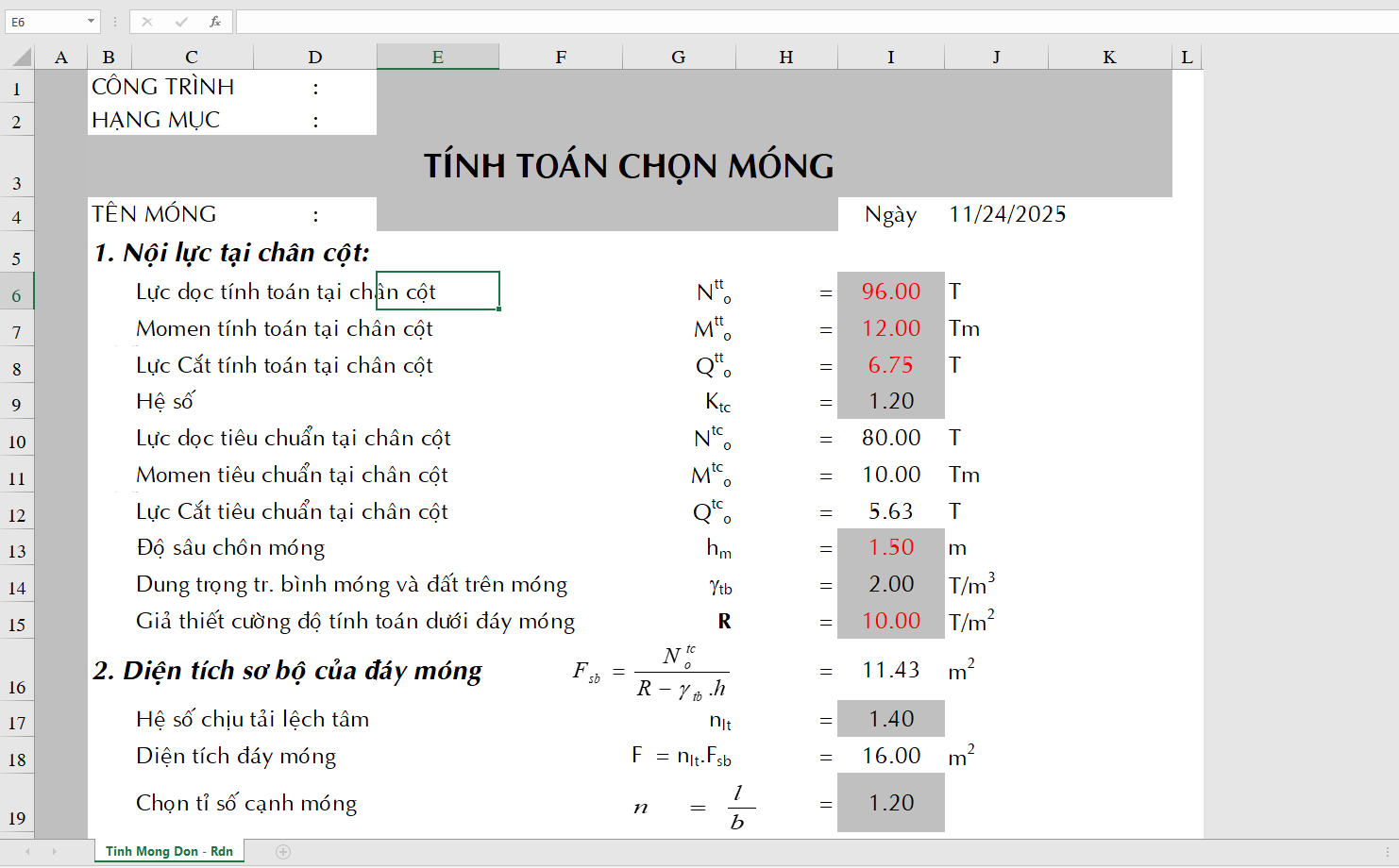This screenshot has height=868, width=1399.
Task: Click the cell containing date 11/24/2025
Action: click(x=1007, y=214)
